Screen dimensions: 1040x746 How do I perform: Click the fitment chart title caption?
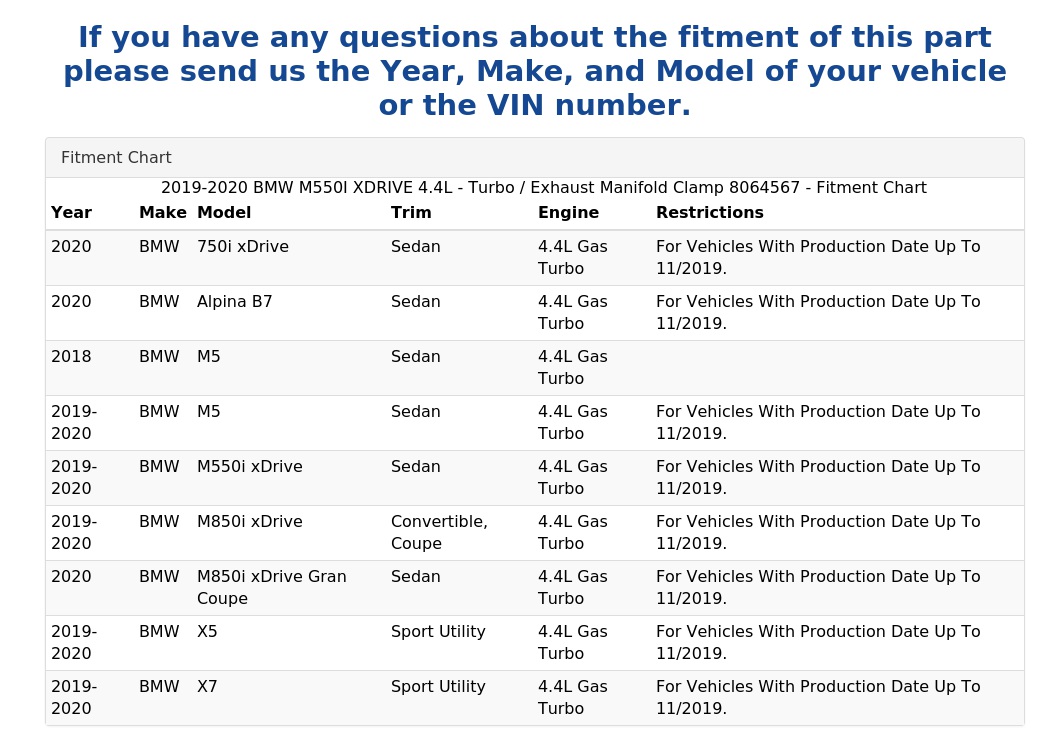click(x=544, y=188)
